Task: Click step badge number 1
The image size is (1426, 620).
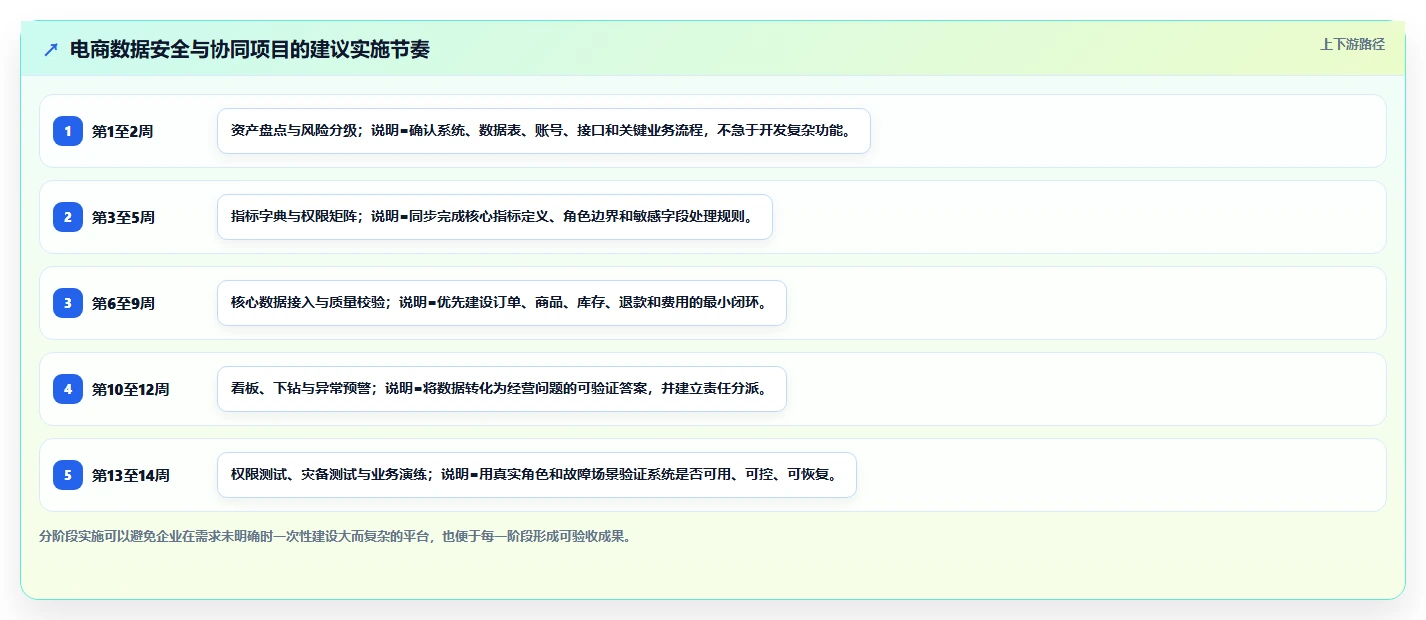Action: (68, 131)
